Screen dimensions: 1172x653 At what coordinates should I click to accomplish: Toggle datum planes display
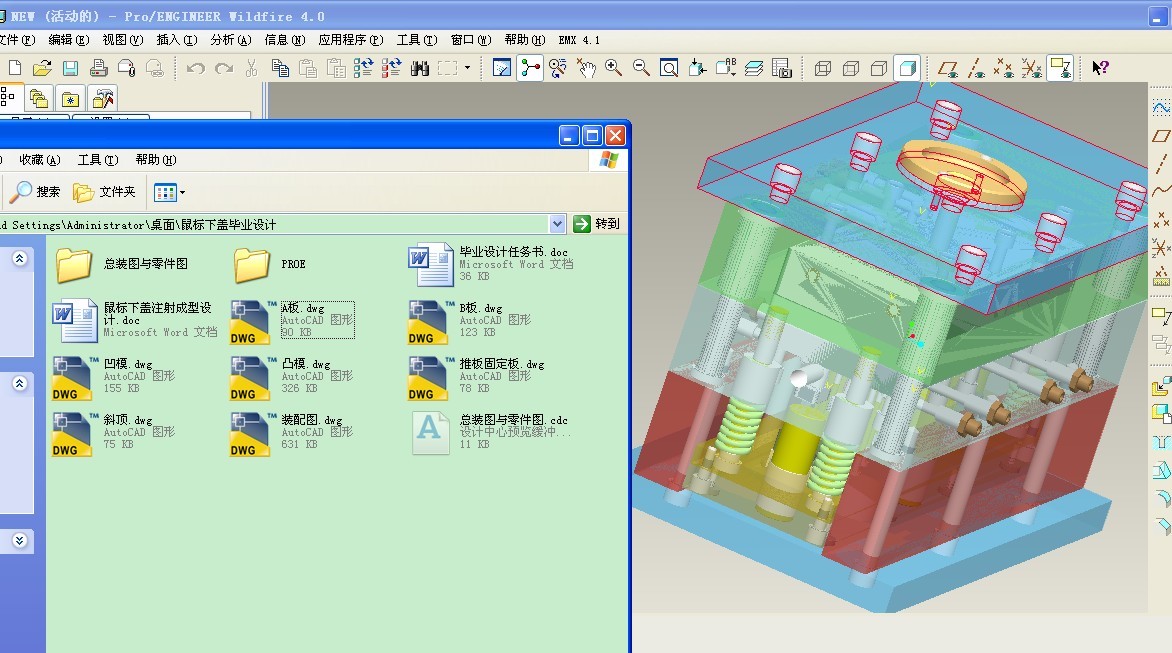[949, 68]
